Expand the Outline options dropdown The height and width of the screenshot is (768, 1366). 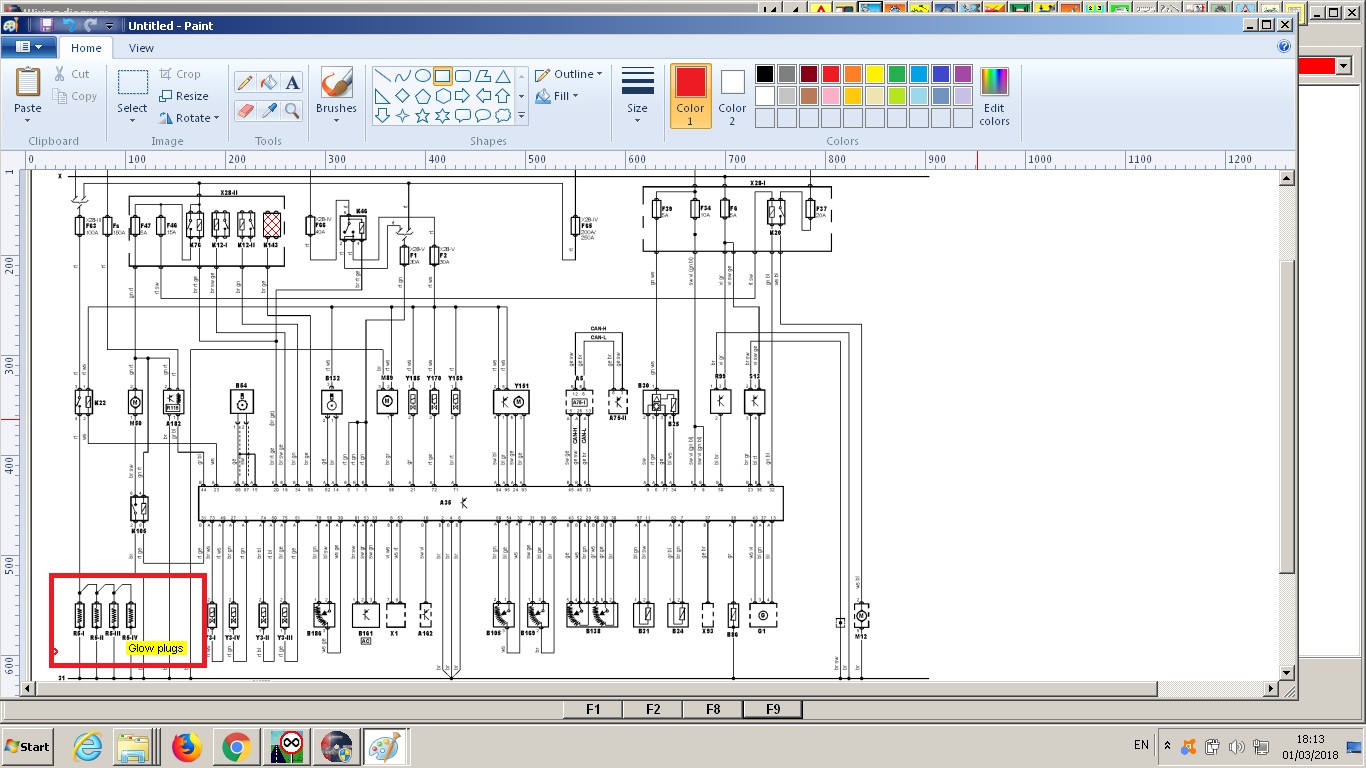[x=568, y=74]
